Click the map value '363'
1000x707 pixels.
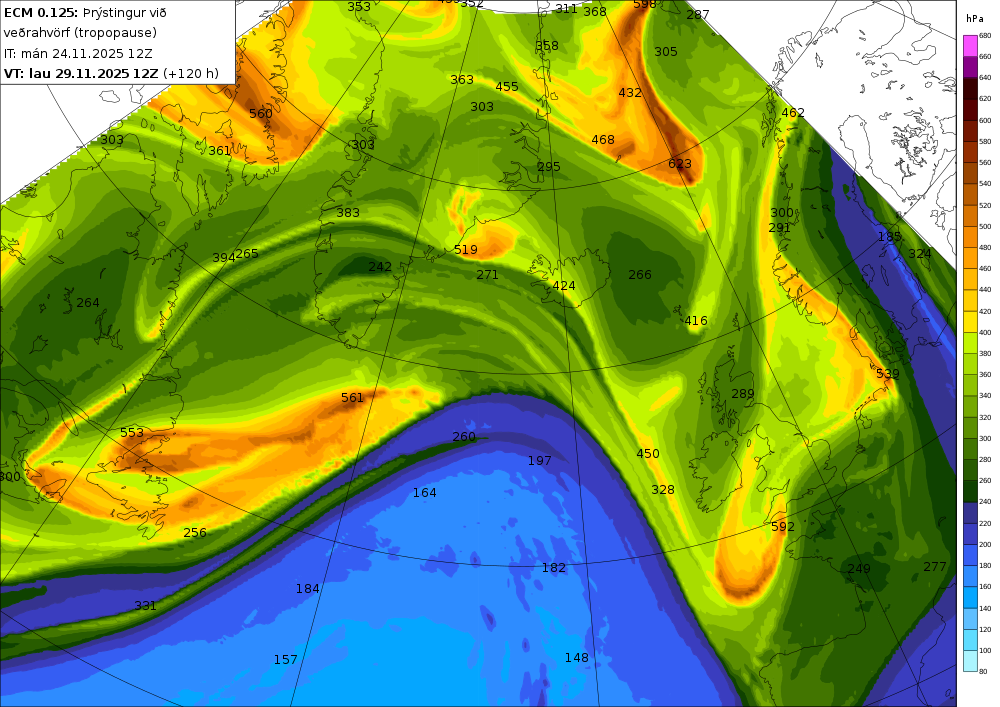462,80
